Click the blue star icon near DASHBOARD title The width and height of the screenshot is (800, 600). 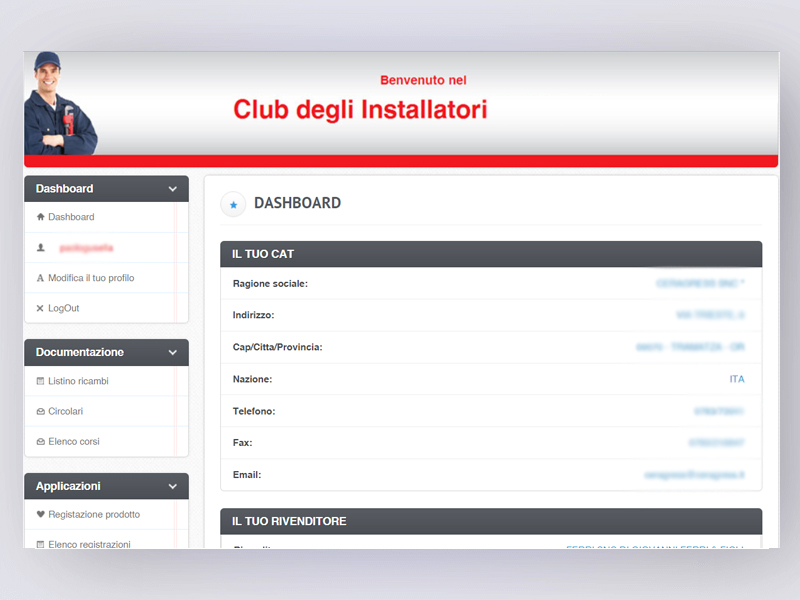pyautogui.click(x=233, y=204)
